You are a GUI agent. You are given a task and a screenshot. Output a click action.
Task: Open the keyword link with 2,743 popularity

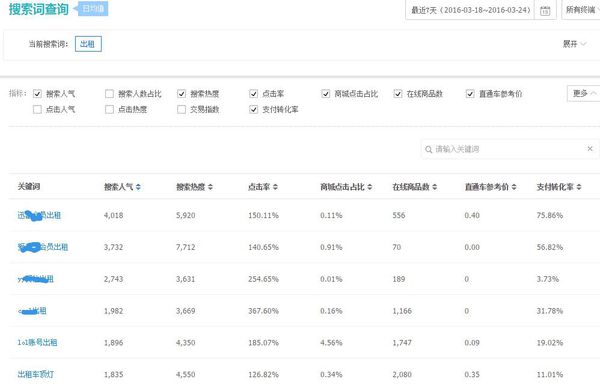pyautogui.click(x=36, y=279)
